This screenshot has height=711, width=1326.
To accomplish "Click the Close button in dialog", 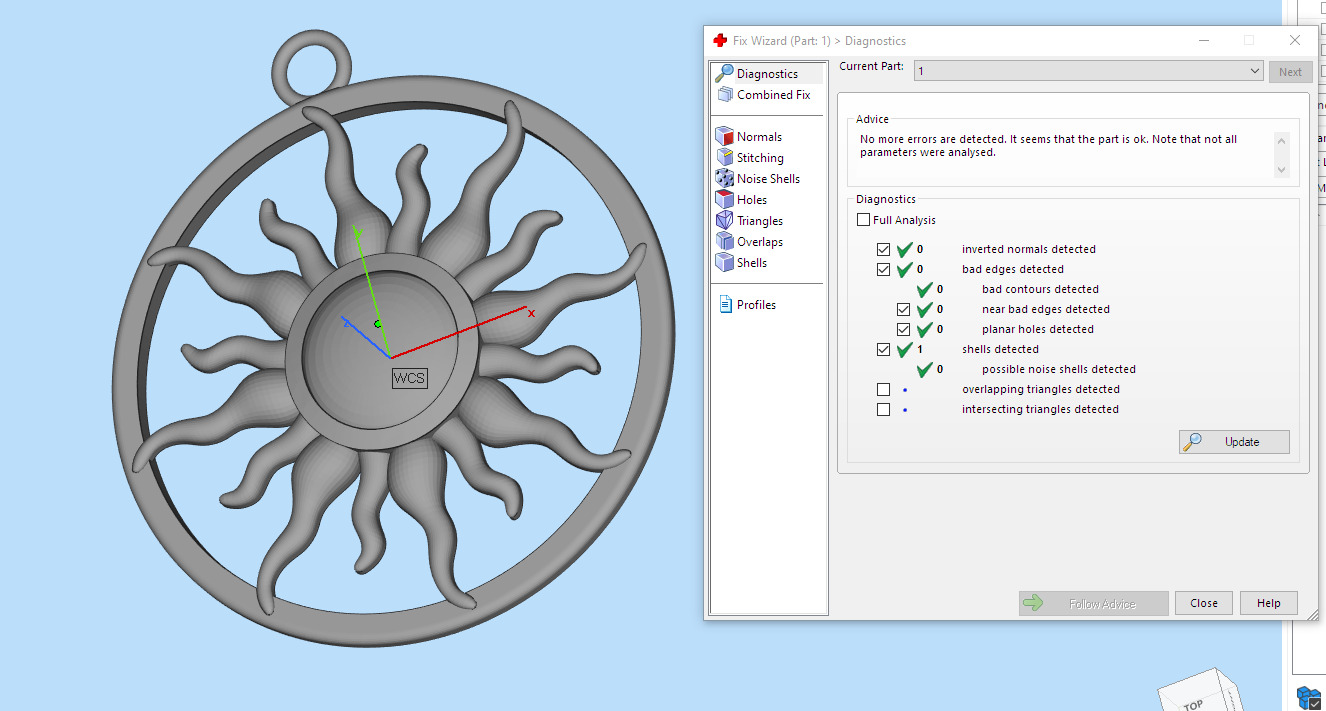I will pyautogui.click(x=1204, y=603).
